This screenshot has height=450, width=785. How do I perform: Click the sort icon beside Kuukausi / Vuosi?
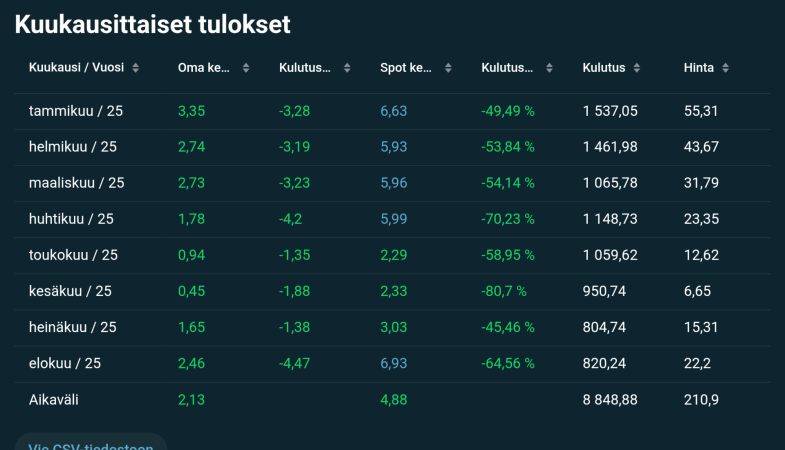point(135,68)
